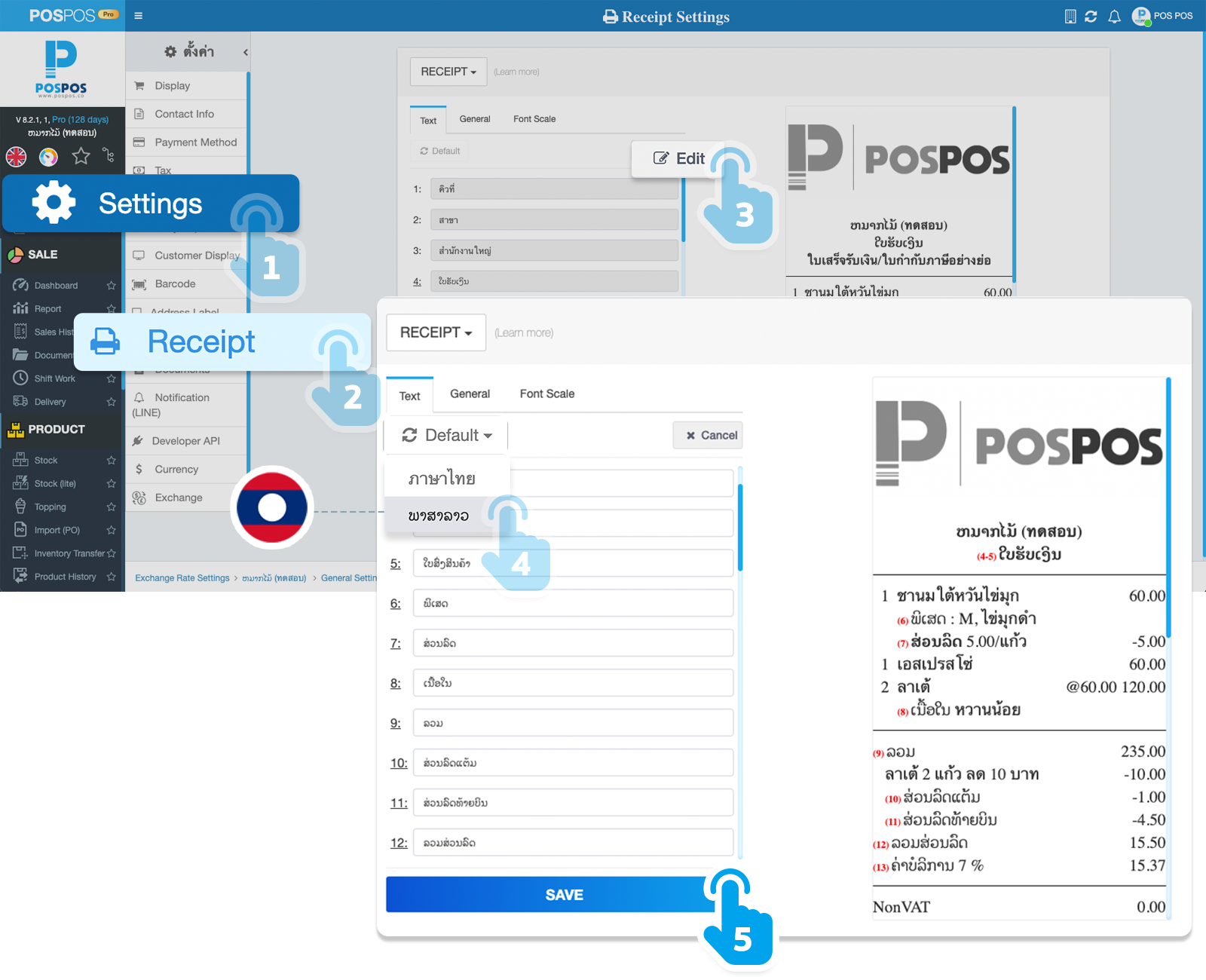
Task: Click the text fields list scrollbar
Action: (740, 528)
